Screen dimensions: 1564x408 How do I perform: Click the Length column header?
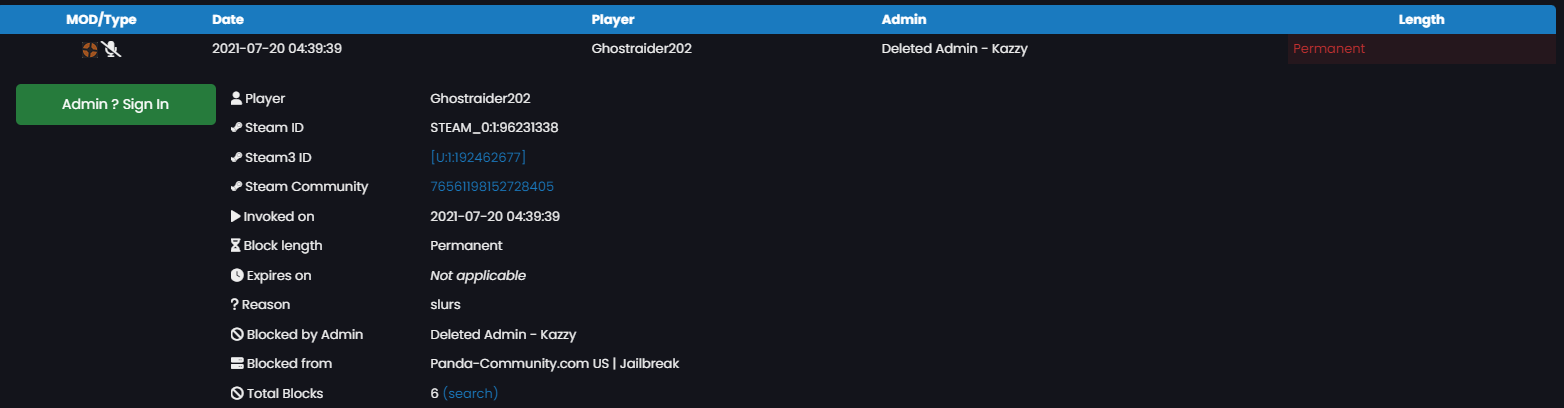(1421, 19)
